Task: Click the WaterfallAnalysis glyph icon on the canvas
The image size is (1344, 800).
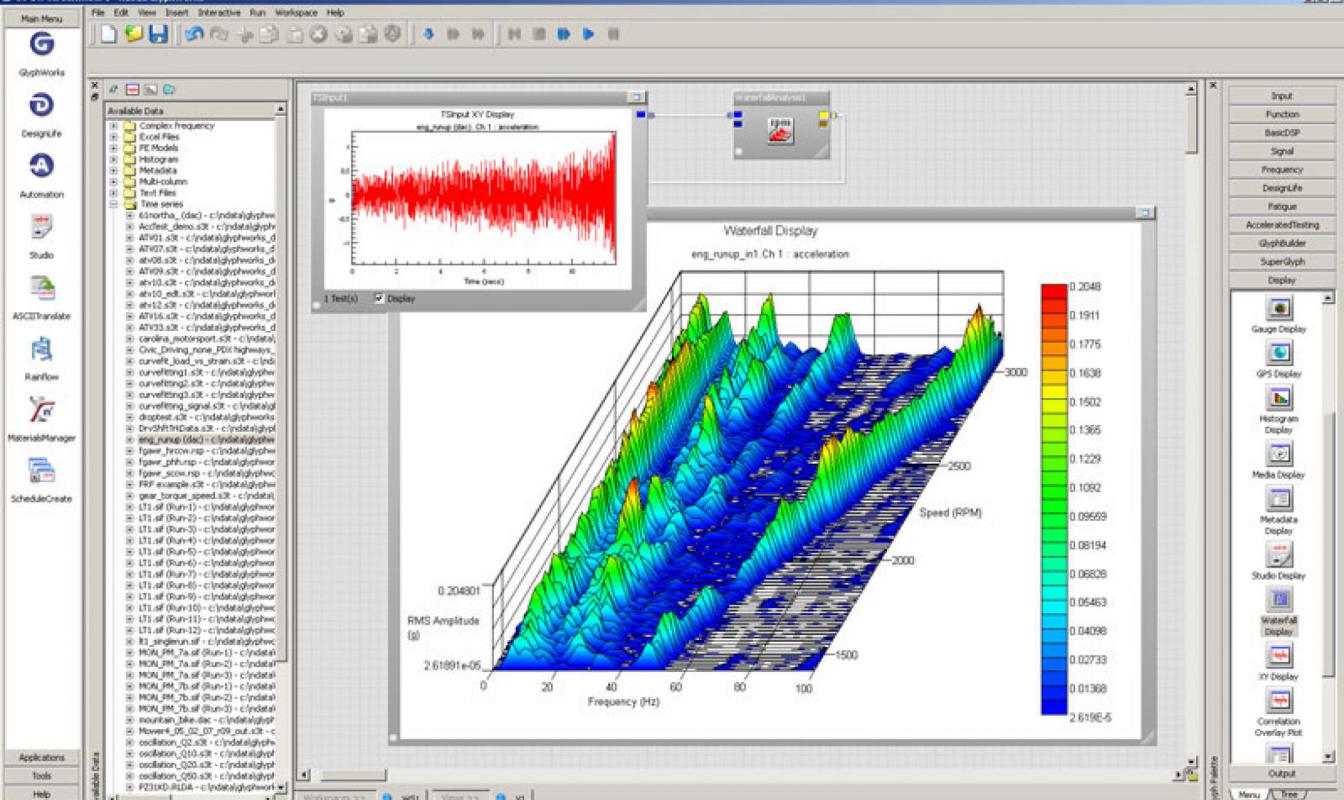Action: pyautogui.click(x=780, y=130)
